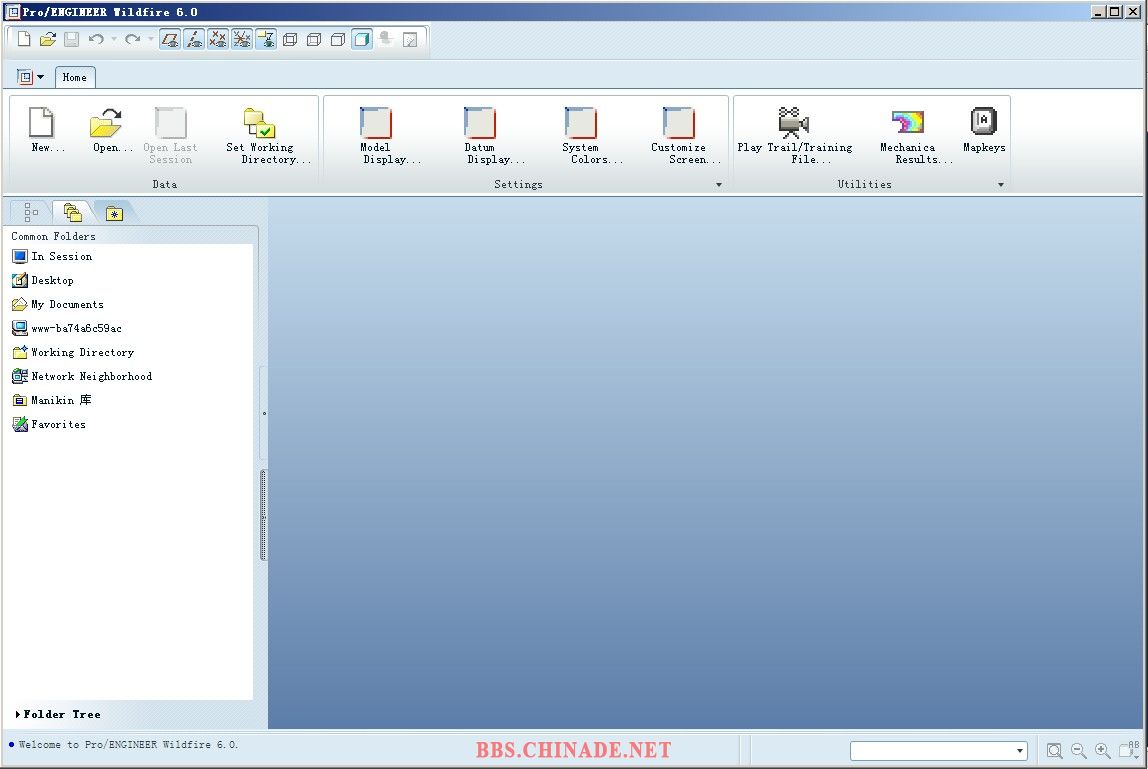Screen dimensions: 1148x769
Task: Click the navigator sash grip below collapse handle
Action: [x=264, y=516]
